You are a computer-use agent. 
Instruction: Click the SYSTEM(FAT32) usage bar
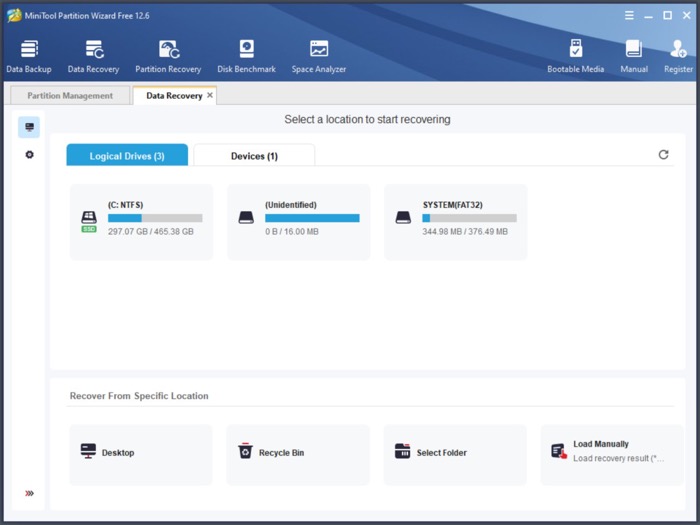click(x=470, y=218)
